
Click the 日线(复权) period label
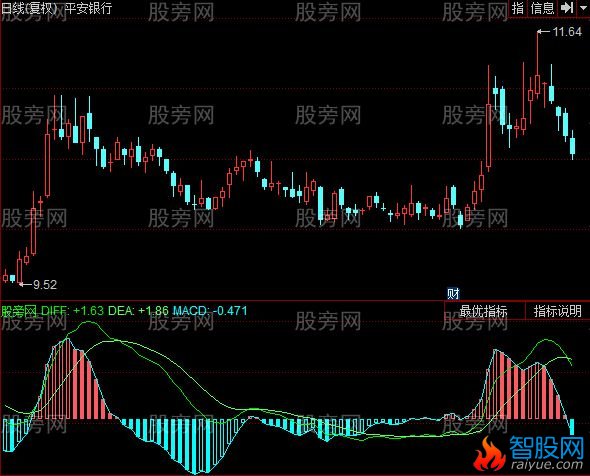click(x=29, y=8)
